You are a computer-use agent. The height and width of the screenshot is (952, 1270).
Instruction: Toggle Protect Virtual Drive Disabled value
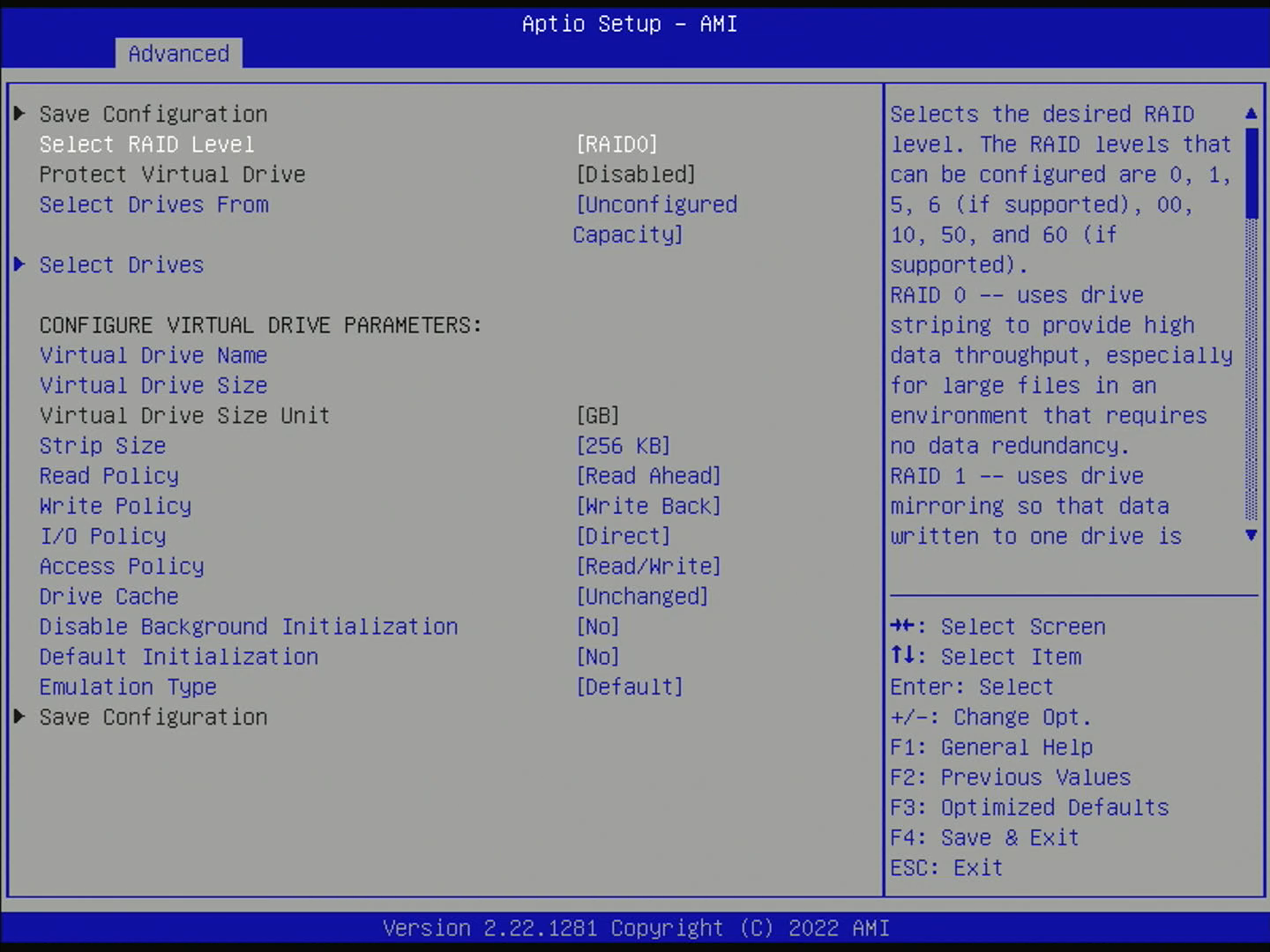point(635,175)
